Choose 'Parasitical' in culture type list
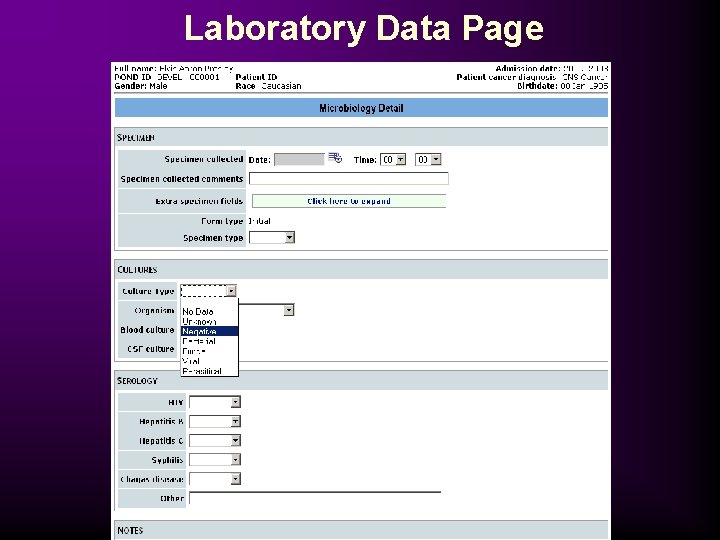The width and height of the screenshot is (720, 540). click(x=209, y=371)
